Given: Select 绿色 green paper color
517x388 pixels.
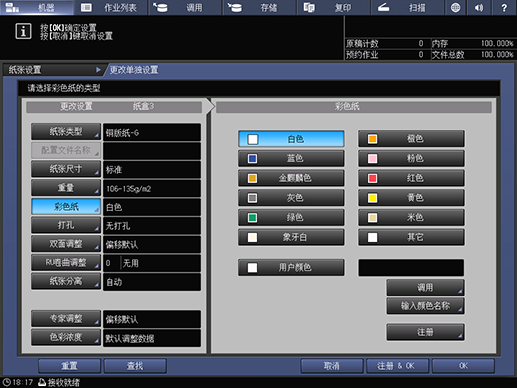Looking at the screenshot, I should tap(291, 217).
